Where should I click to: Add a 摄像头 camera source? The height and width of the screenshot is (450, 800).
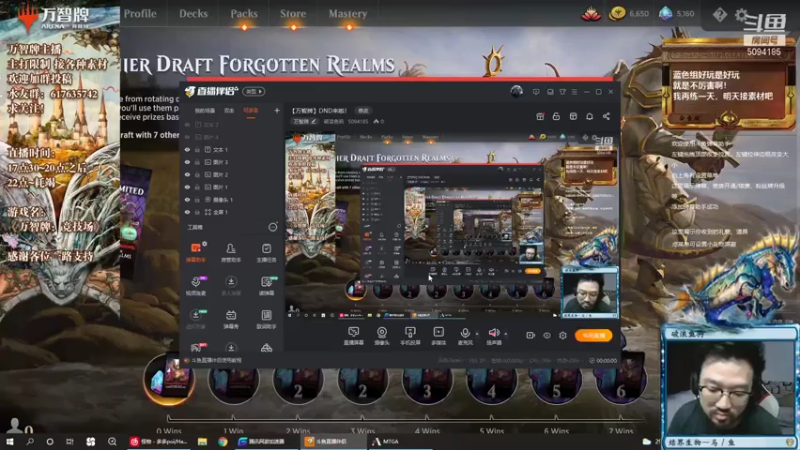pyautogui.click(x=382, y=336)
